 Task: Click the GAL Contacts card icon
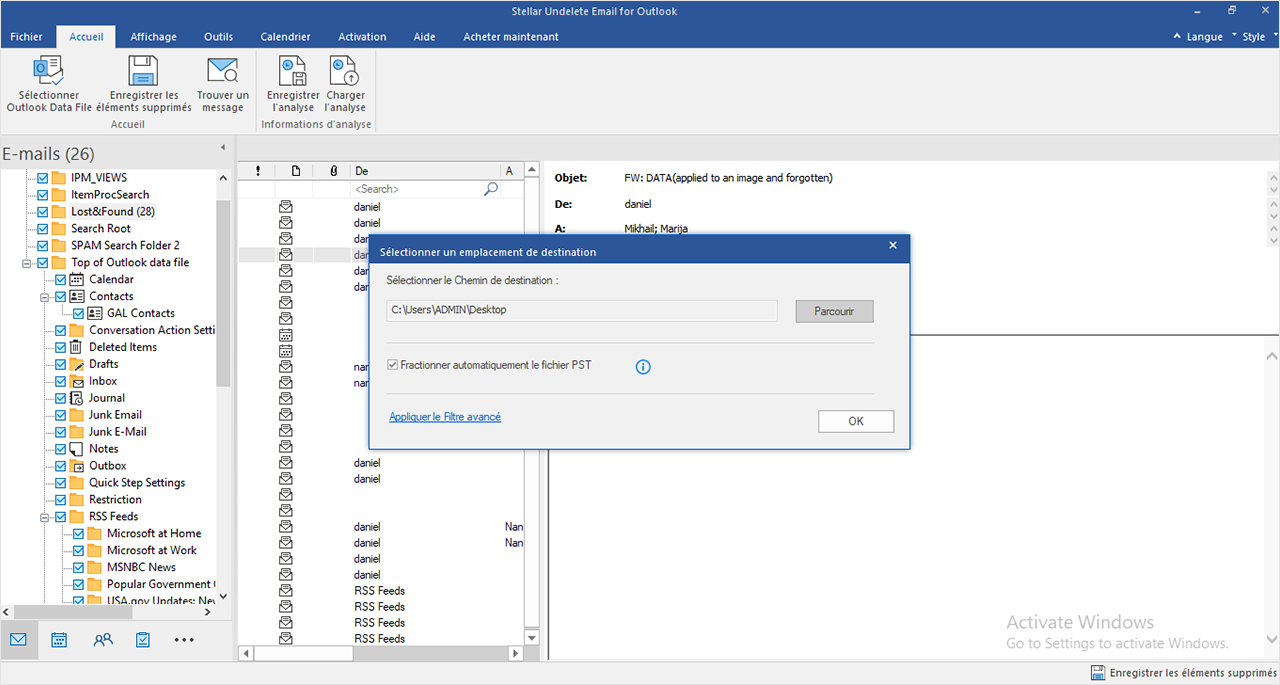(95, 313)
